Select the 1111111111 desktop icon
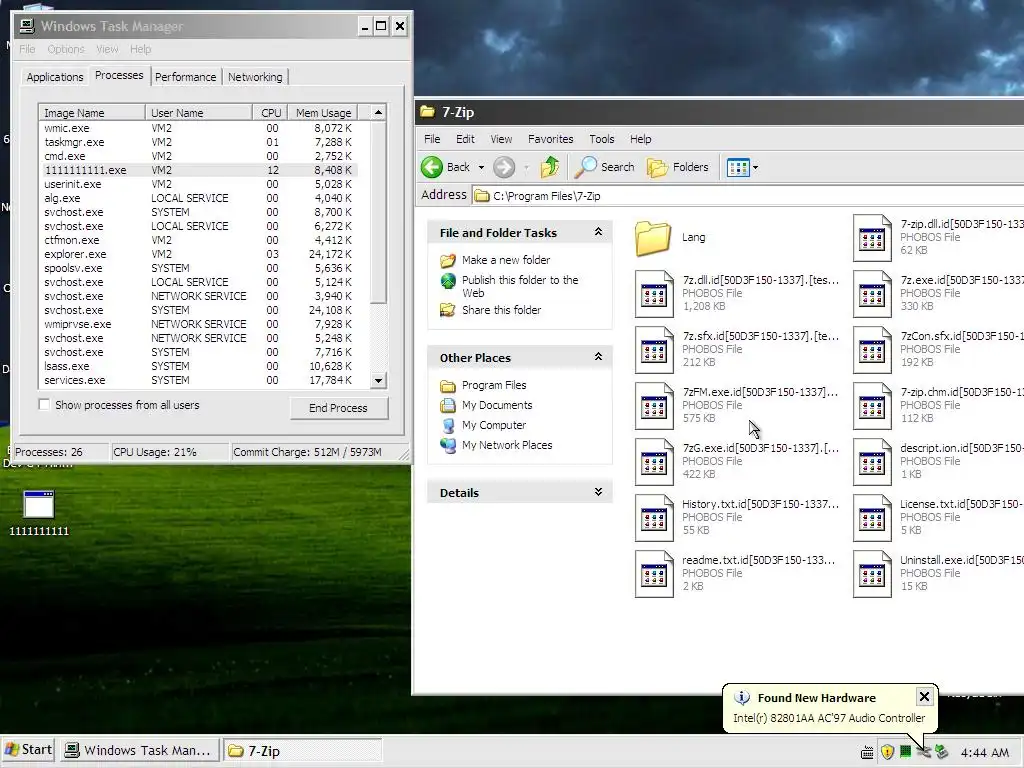This screenshot has height=768, width=1024. [x=39, y=505]
